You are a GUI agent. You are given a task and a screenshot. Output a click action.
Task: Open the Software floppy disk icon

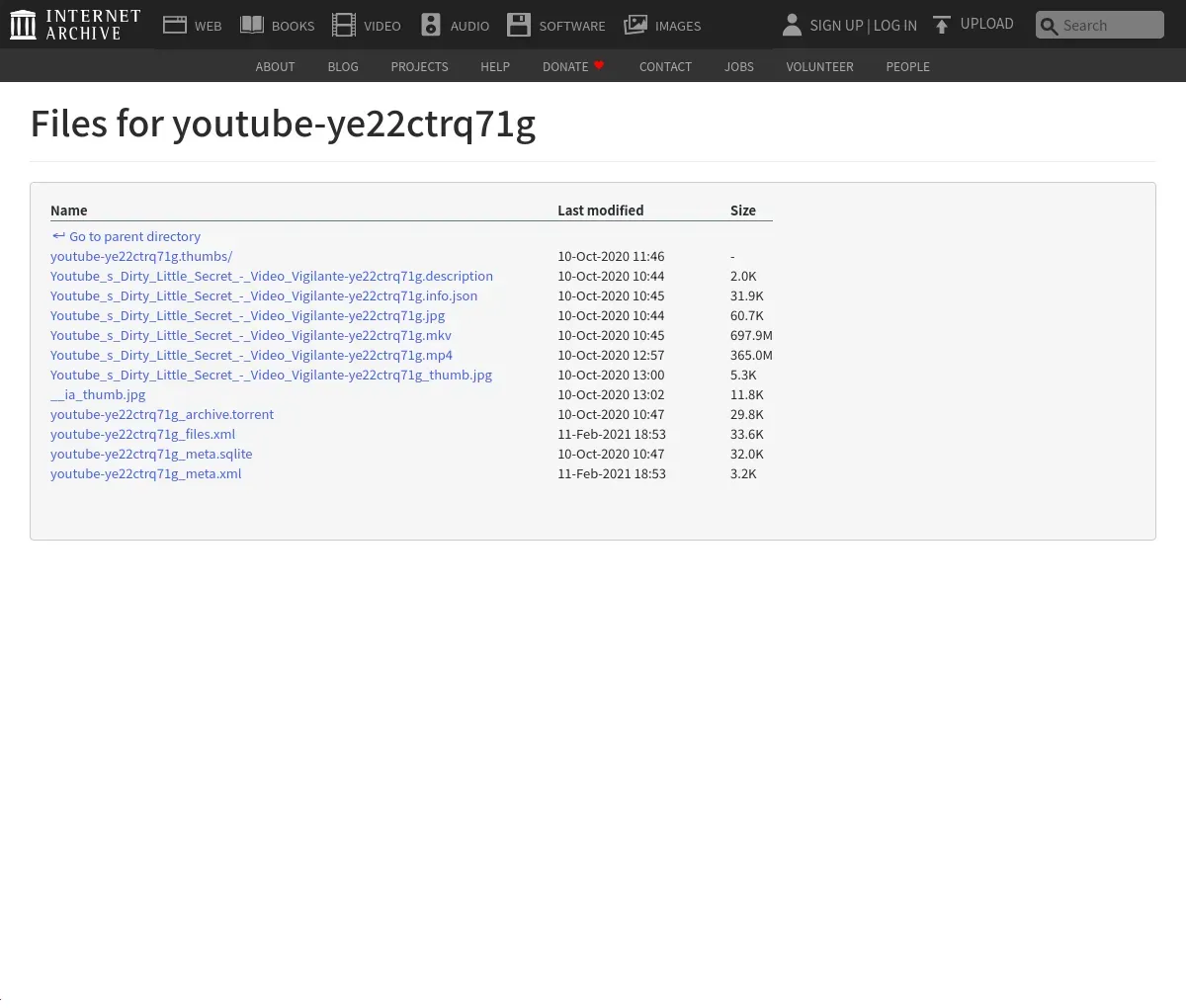click(x=519, y=25)
